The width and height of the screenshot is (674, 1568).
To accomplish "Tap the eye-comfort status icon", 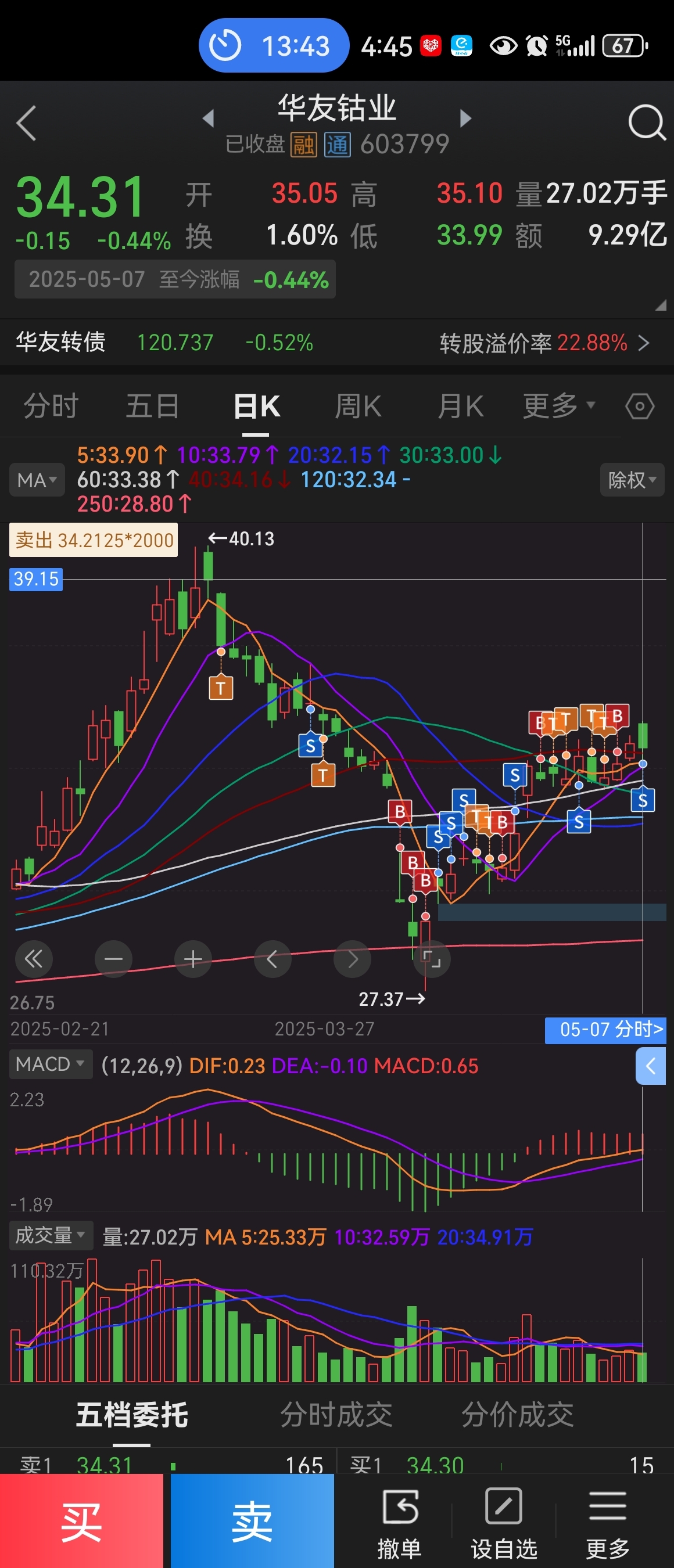I will coord(504,46).
